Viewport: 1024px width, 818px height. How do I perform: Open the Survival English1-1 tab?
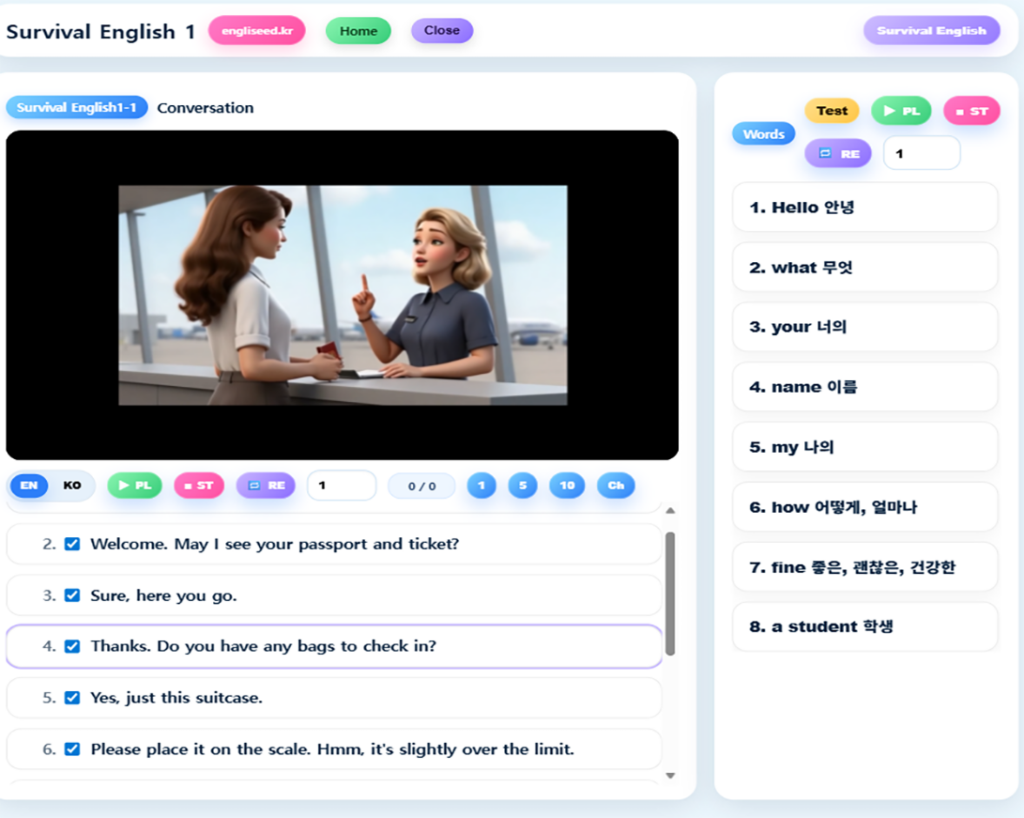click(x=77, y=108)
